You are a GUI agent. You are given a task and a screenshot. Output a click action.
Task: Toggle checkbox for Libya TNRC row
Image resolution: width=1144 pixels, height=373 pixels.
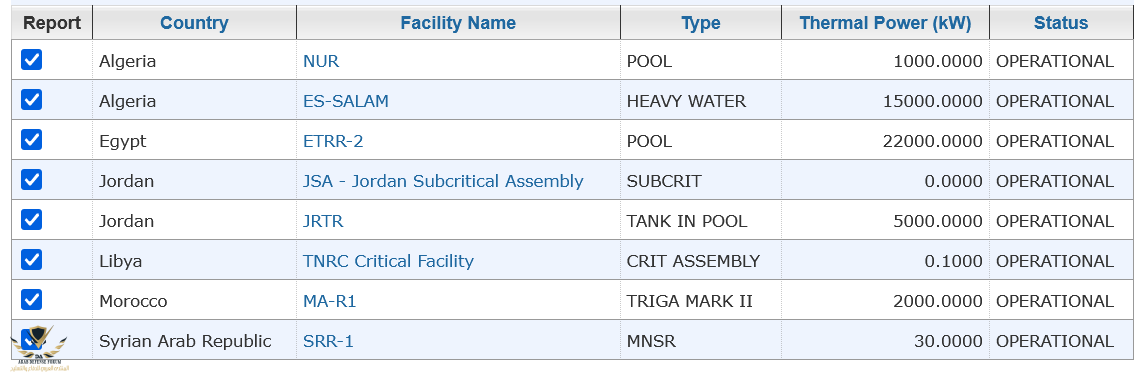(x=31, y=259)
